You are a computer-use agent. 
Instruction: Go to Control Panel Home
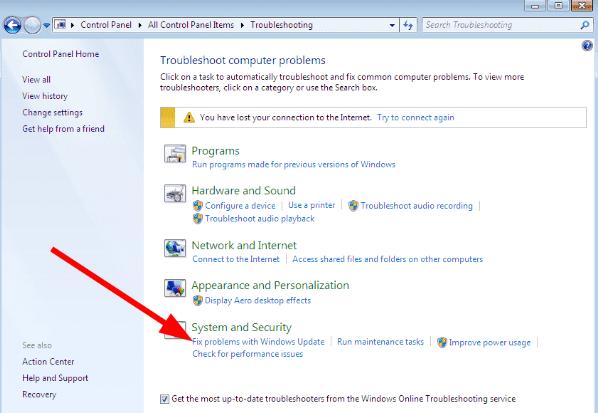pyautogui.click(x=61, y=54)
